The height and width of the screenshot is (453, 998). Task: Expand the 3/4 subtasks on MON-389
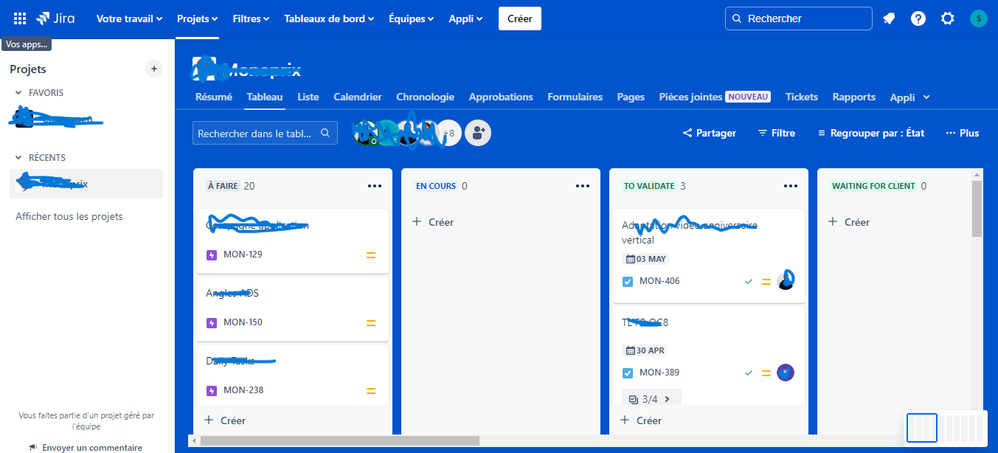tap(651, 400)
